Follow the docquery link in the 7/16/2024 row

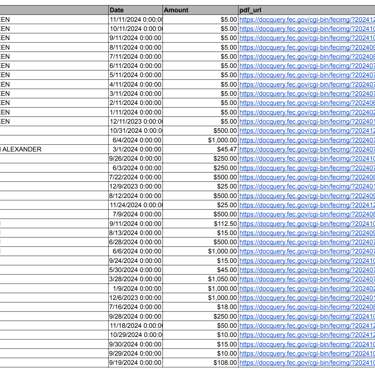(x=307, y=307)
